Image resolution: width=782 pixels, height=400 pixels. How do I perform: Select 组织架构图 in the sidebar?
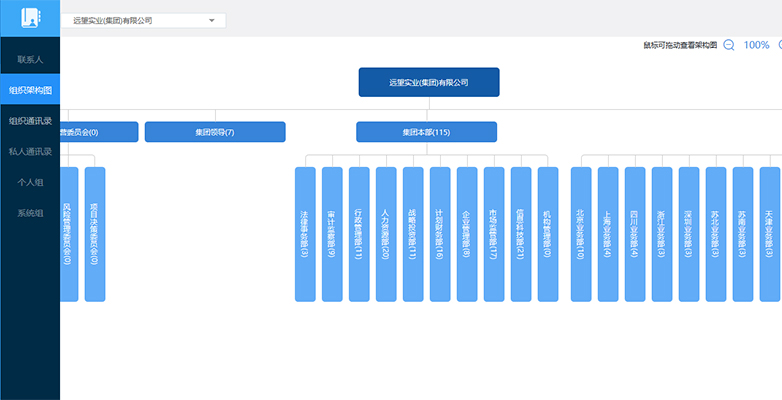coord(30,91)
